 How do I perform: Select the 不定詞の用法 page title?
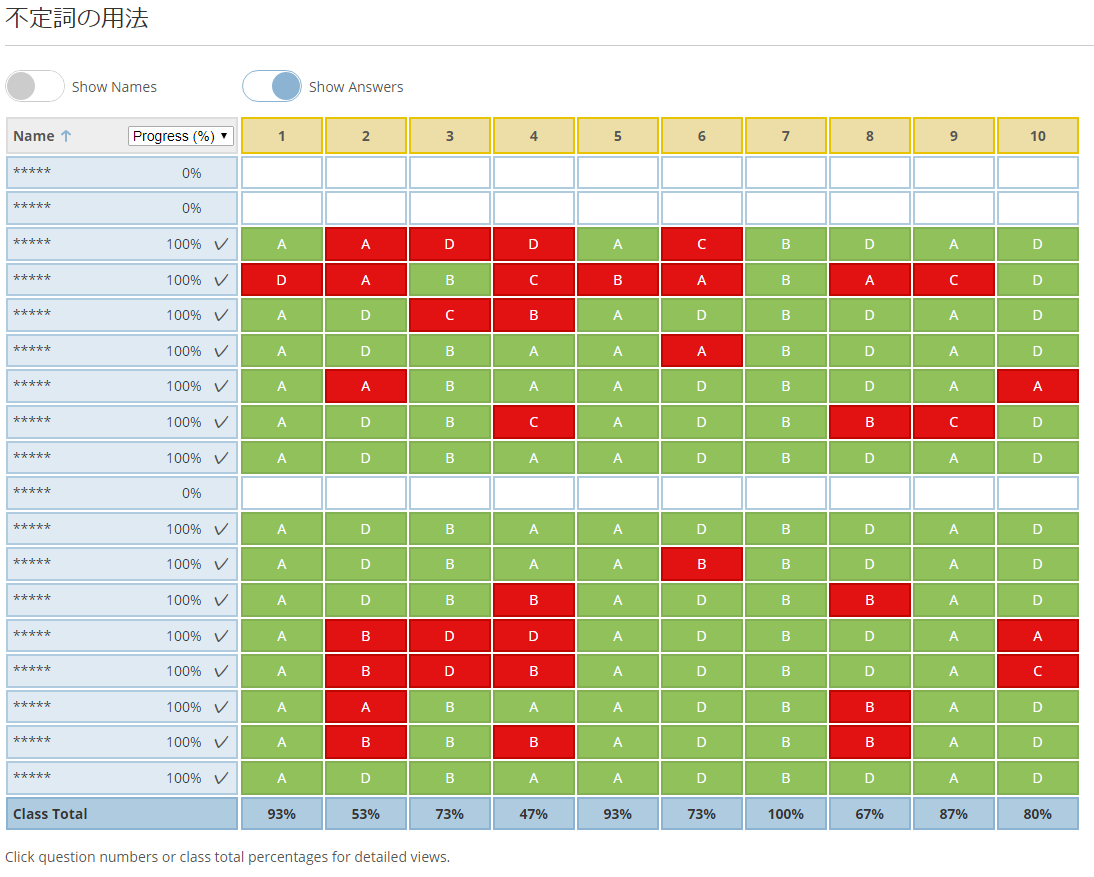click(x=77, y=18)
